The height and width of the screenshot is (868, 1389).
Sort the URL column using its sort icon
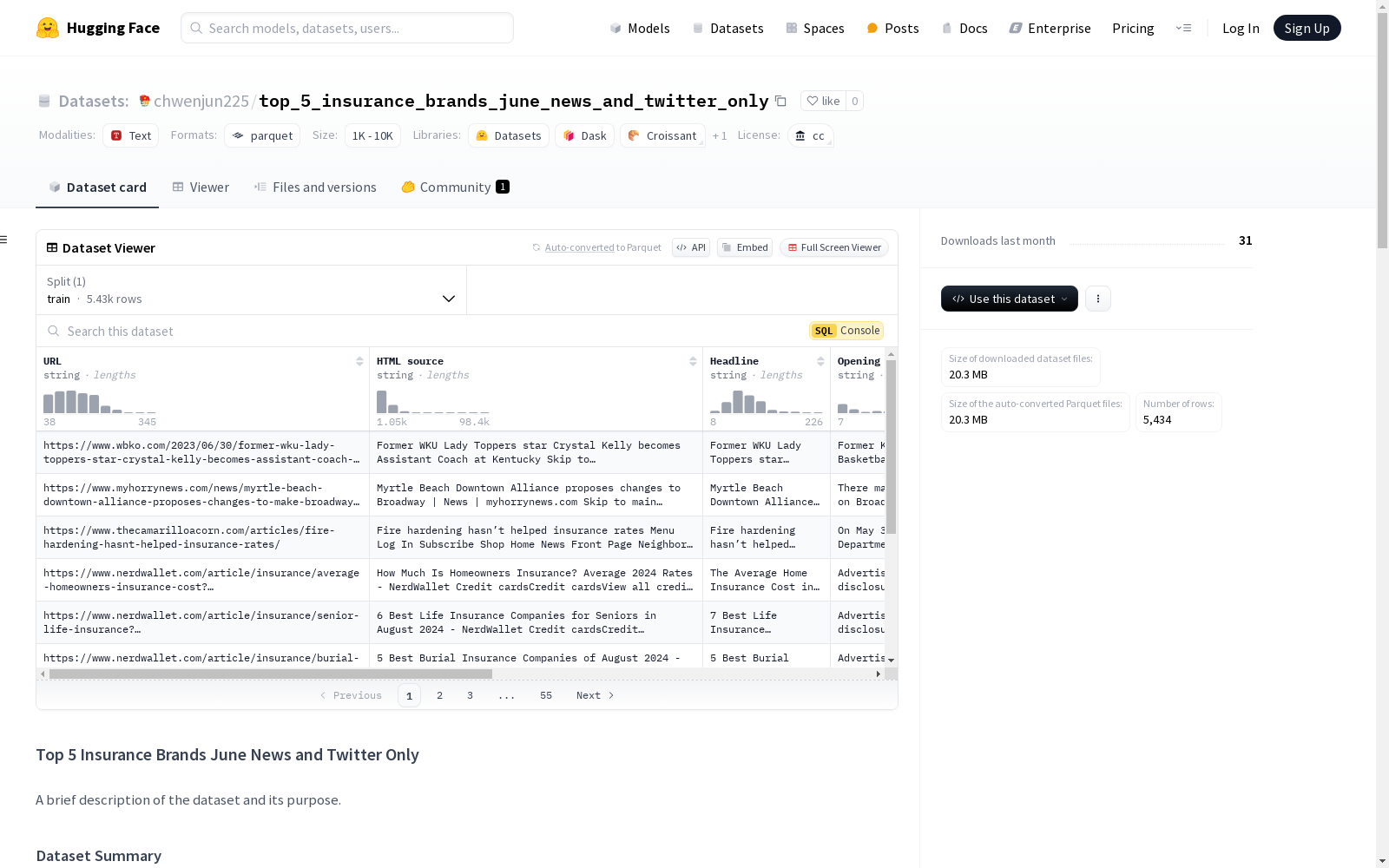pos(359,361)
